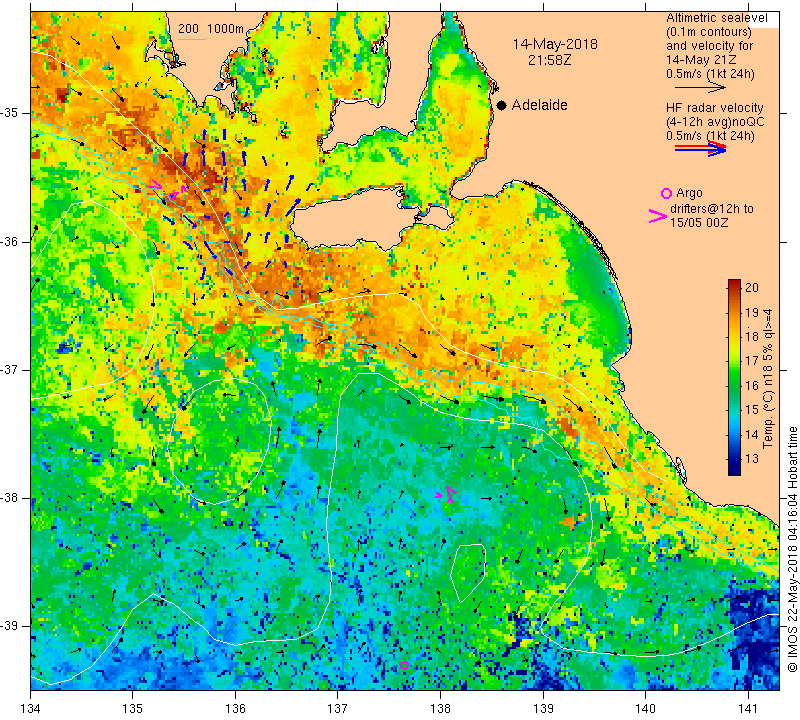Click the latitude axis label -35
This screenshot has width=800, height=720.
(x=10, y=113)
